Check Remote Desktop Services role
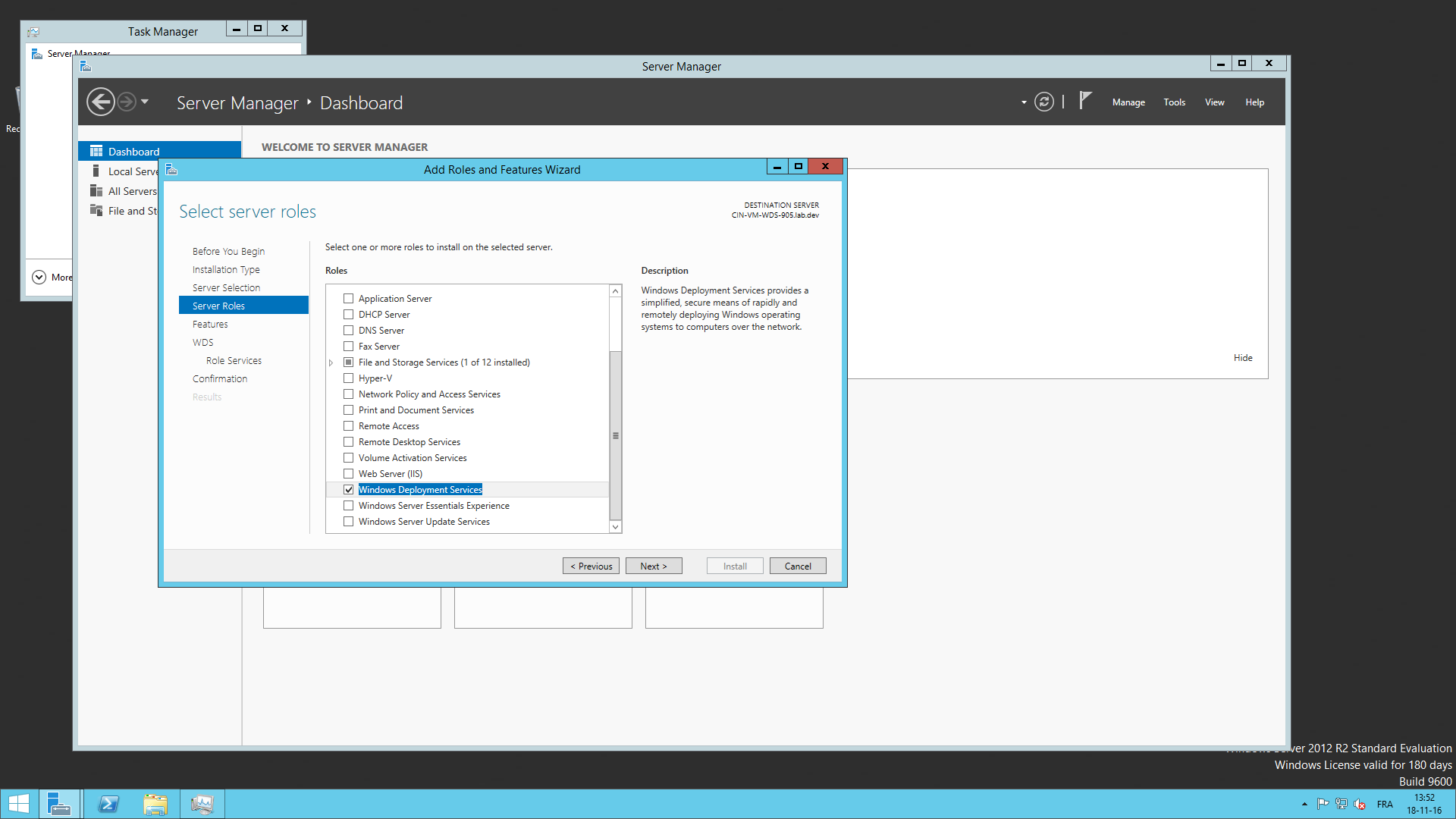This screenshot has height=819, width=1456. [x=349, y=441]
